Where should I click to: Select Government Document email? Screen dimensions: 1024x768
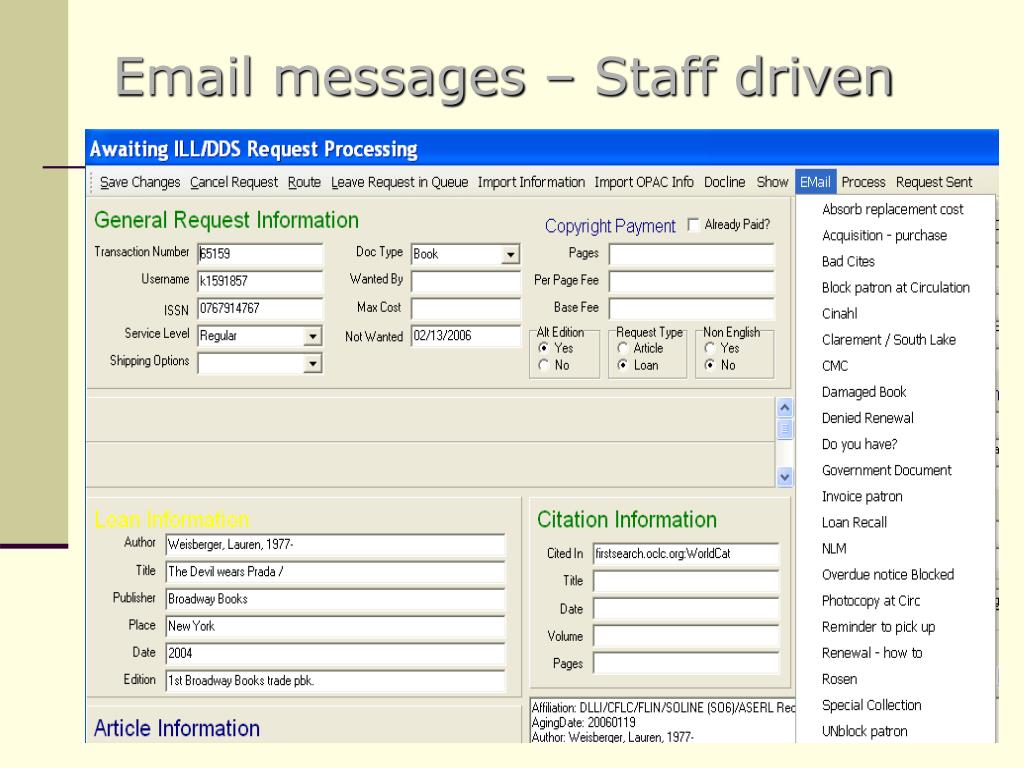886,470
